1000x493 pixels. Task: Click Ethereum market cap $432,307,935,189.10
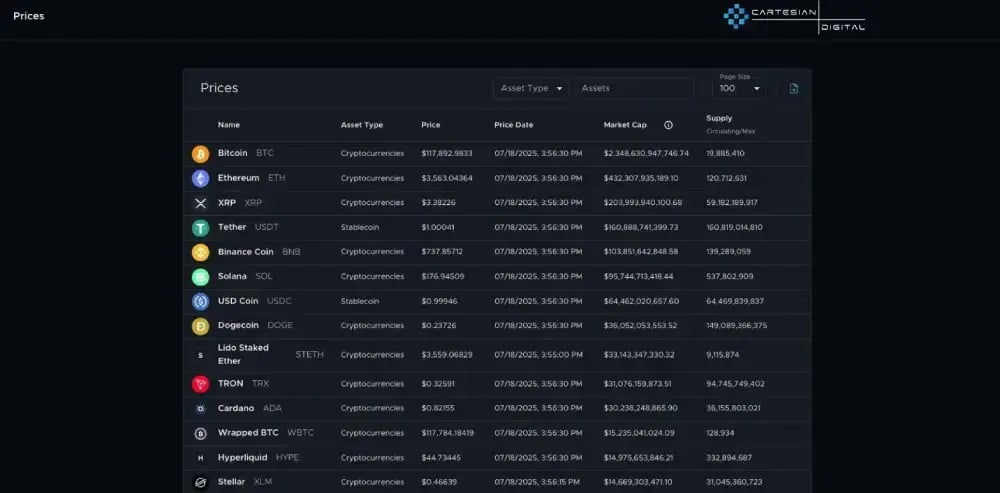click(x=641, y=179)
